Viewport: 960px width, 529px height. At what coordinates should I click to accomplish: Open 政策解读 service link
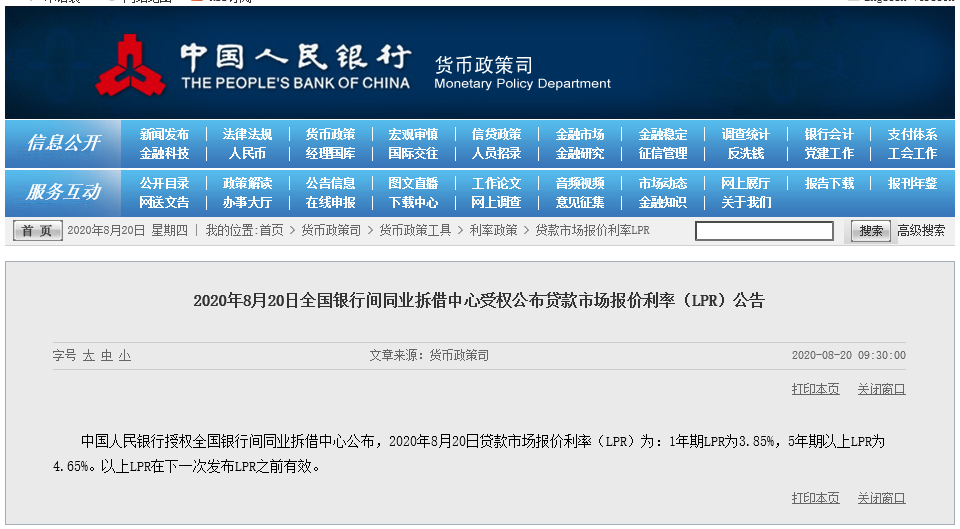click(247, 183)
